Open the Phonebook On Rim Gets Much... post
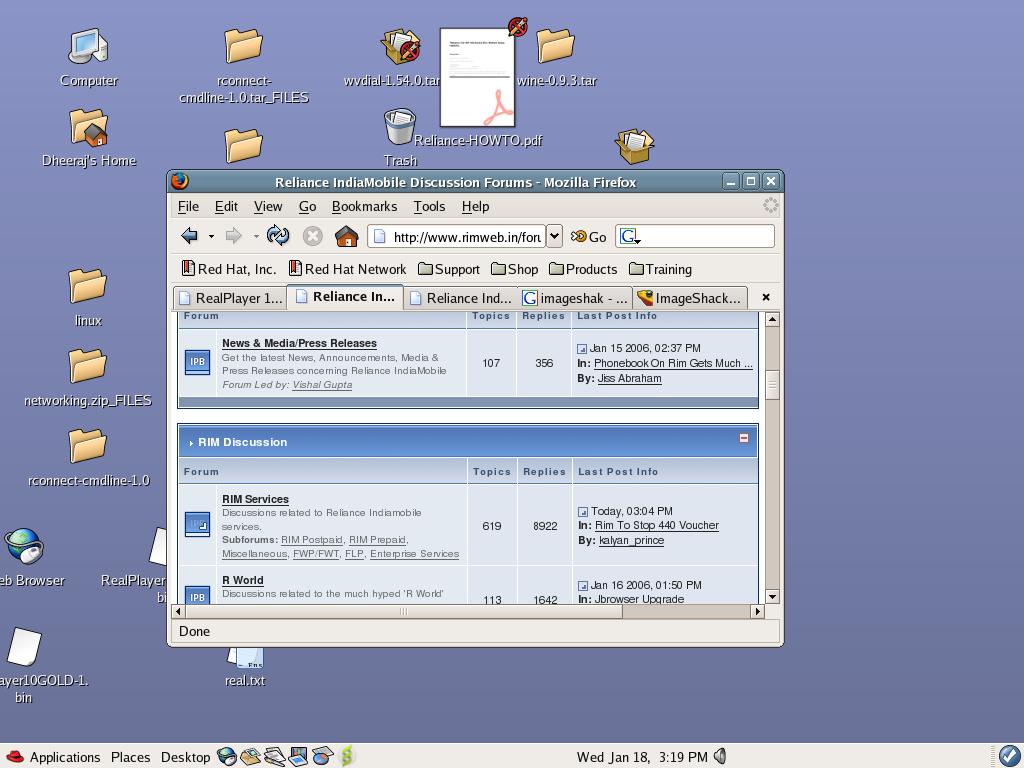 pos(673,363)
